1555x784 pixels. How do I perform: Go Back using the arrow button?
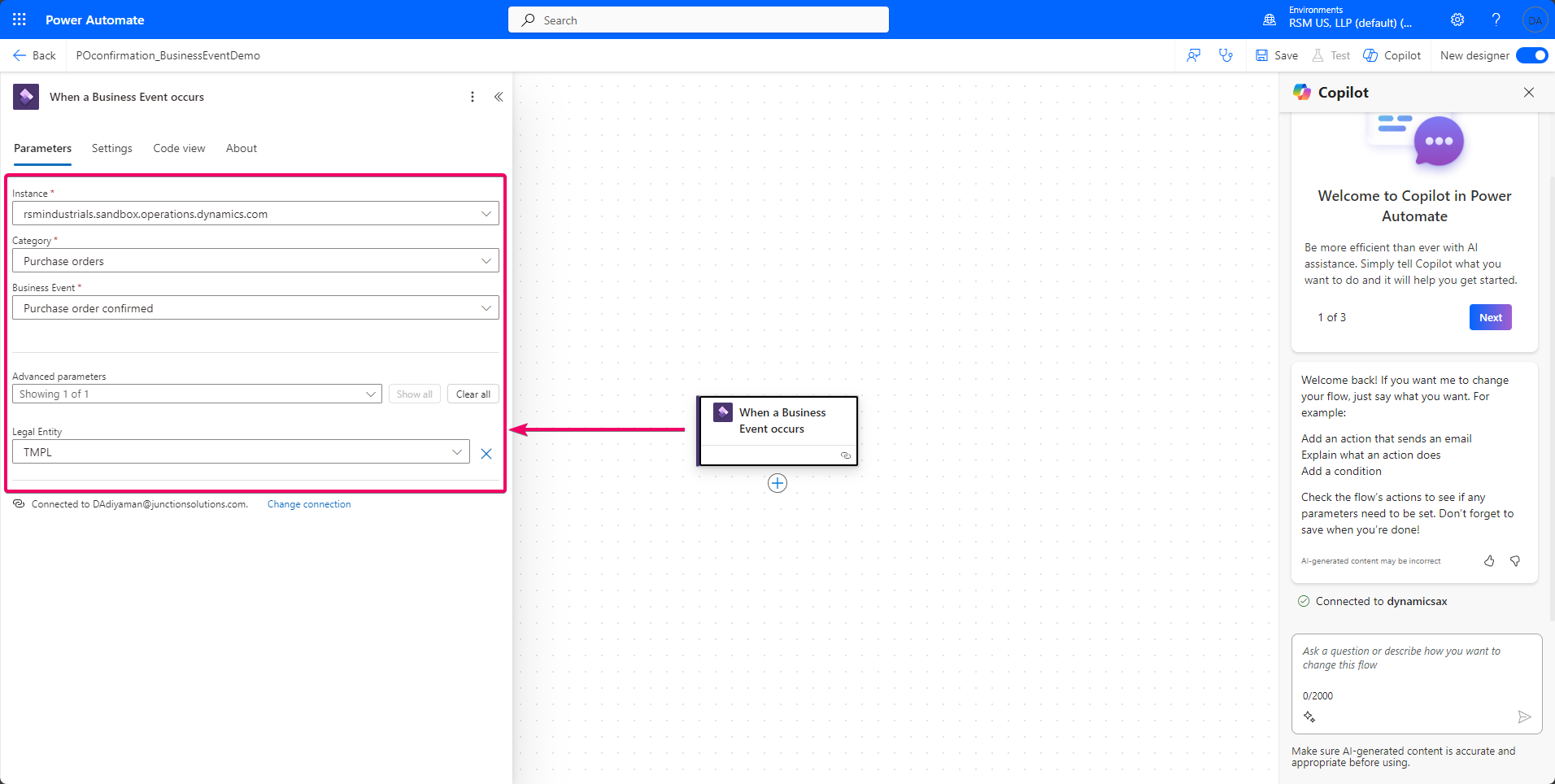pyautogui.click(x=34, y=55)
